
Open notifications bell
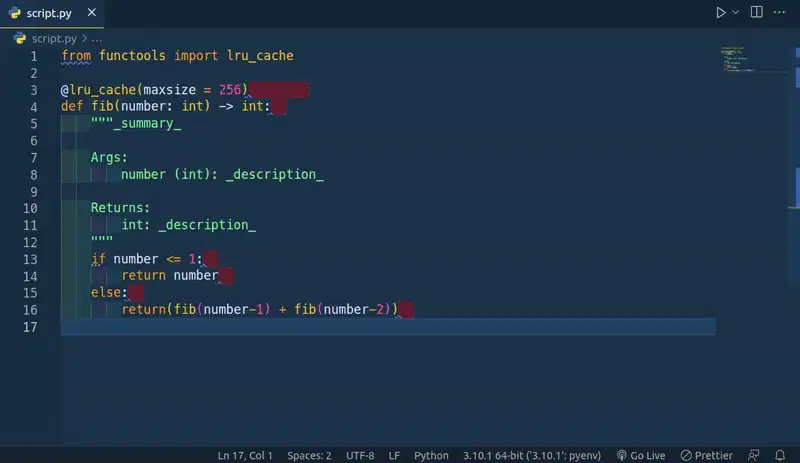point(780,455)
